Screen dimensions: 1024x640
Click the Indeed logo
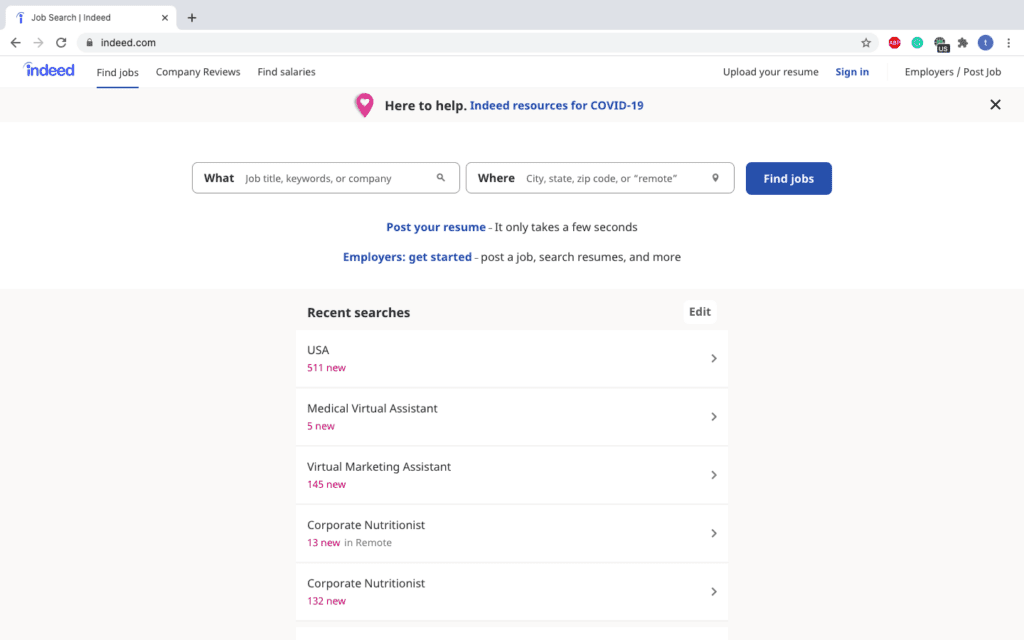[x=48, y=70]
